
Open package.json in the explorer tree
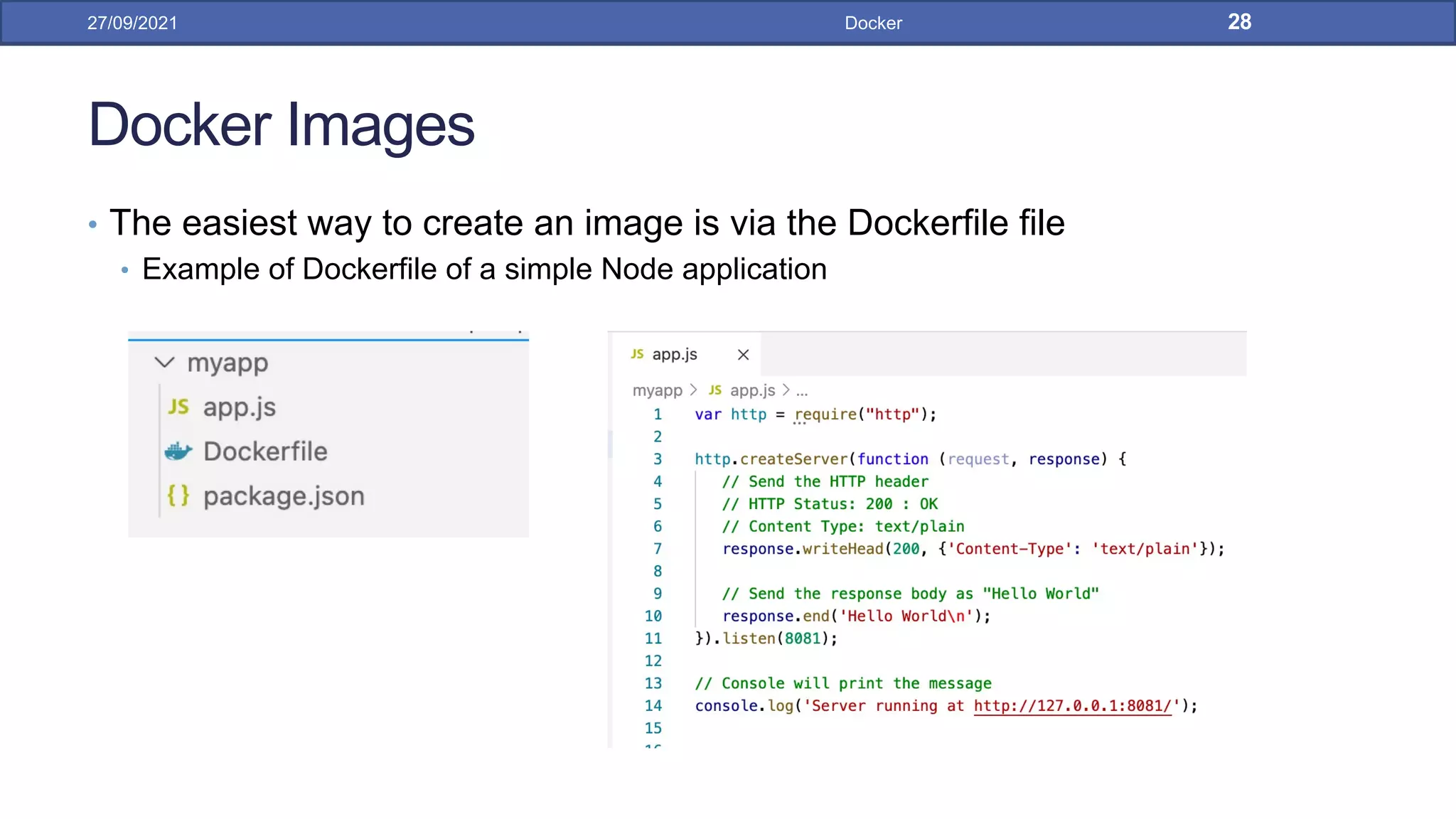point(284,496)
